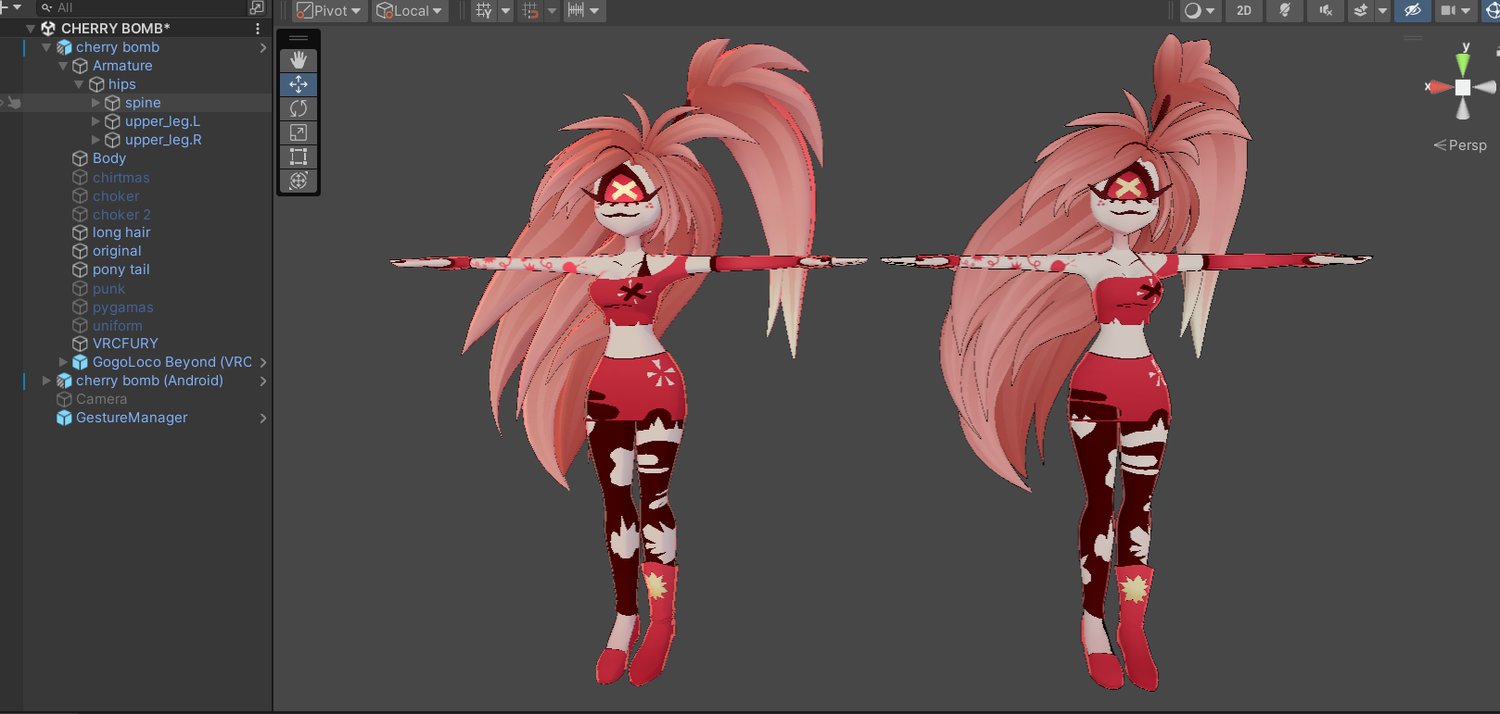1500x714 pixels.
Task: Select the Camera object
Action: (x=101, y=399)
